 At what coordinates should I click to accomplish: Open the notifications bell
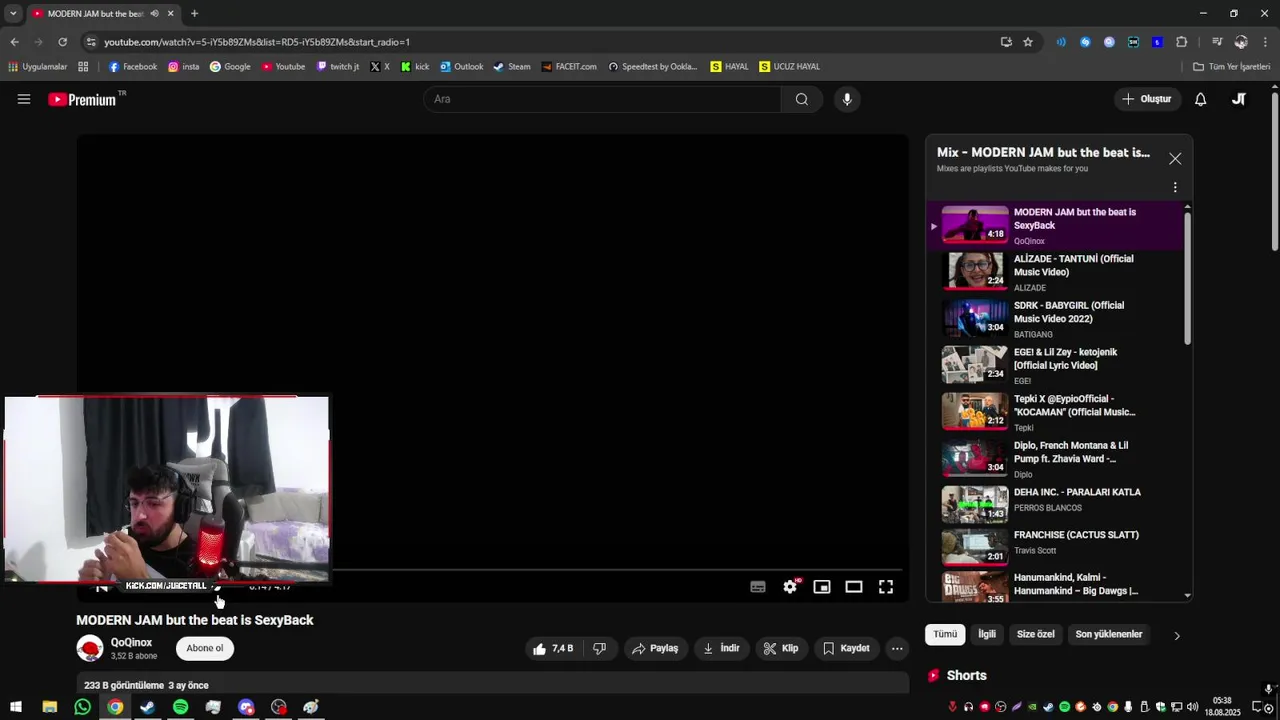1201,99
